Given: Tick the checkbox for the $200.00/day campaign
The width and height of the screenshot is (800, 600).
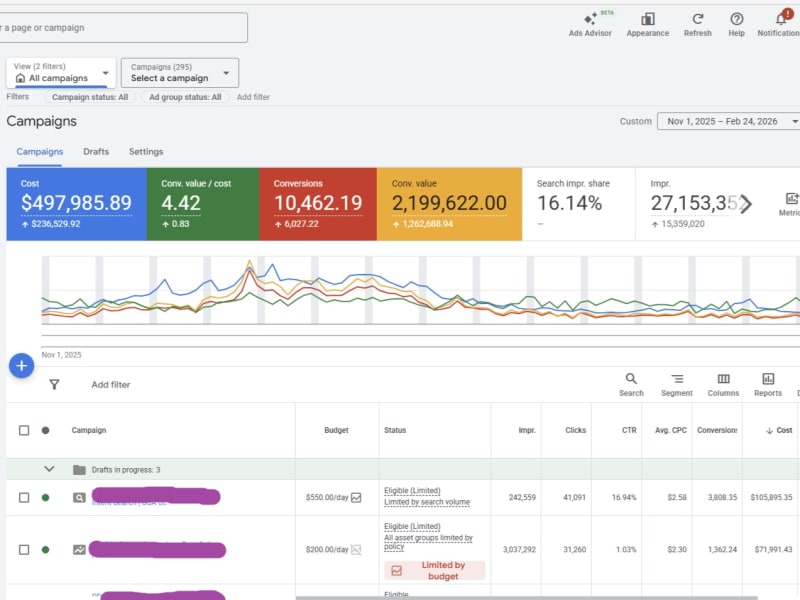Looking at the screenshot, I should click(24, 549).
